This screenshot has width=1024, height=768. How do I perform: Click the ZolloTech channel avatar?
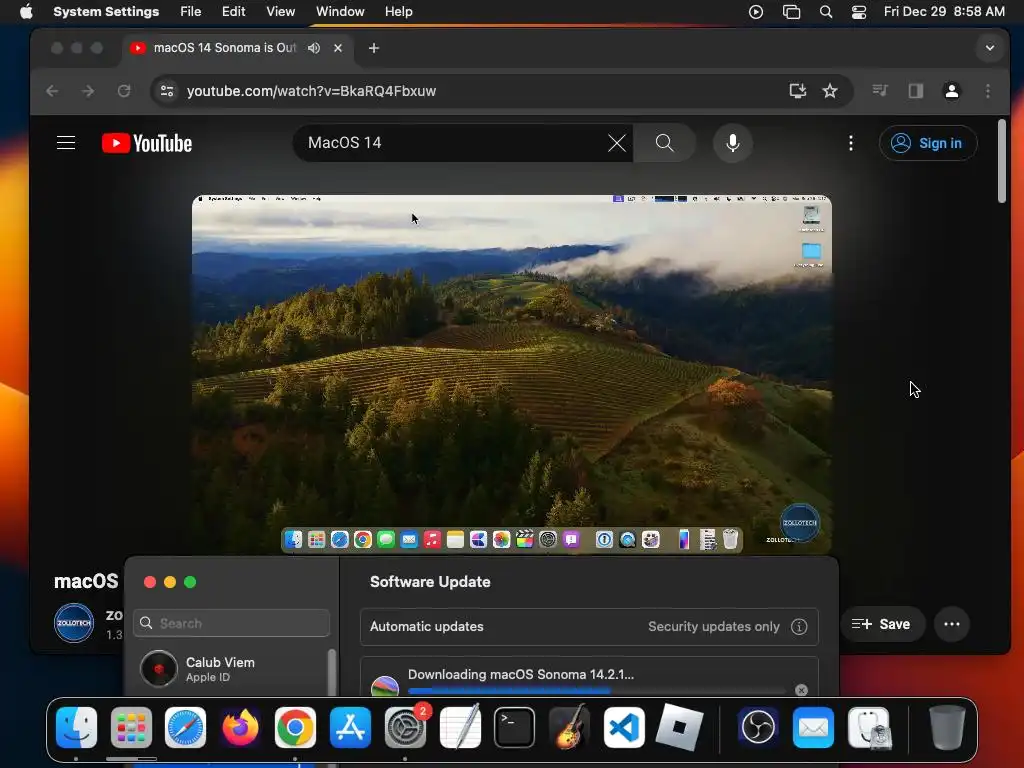click(74, 622)
